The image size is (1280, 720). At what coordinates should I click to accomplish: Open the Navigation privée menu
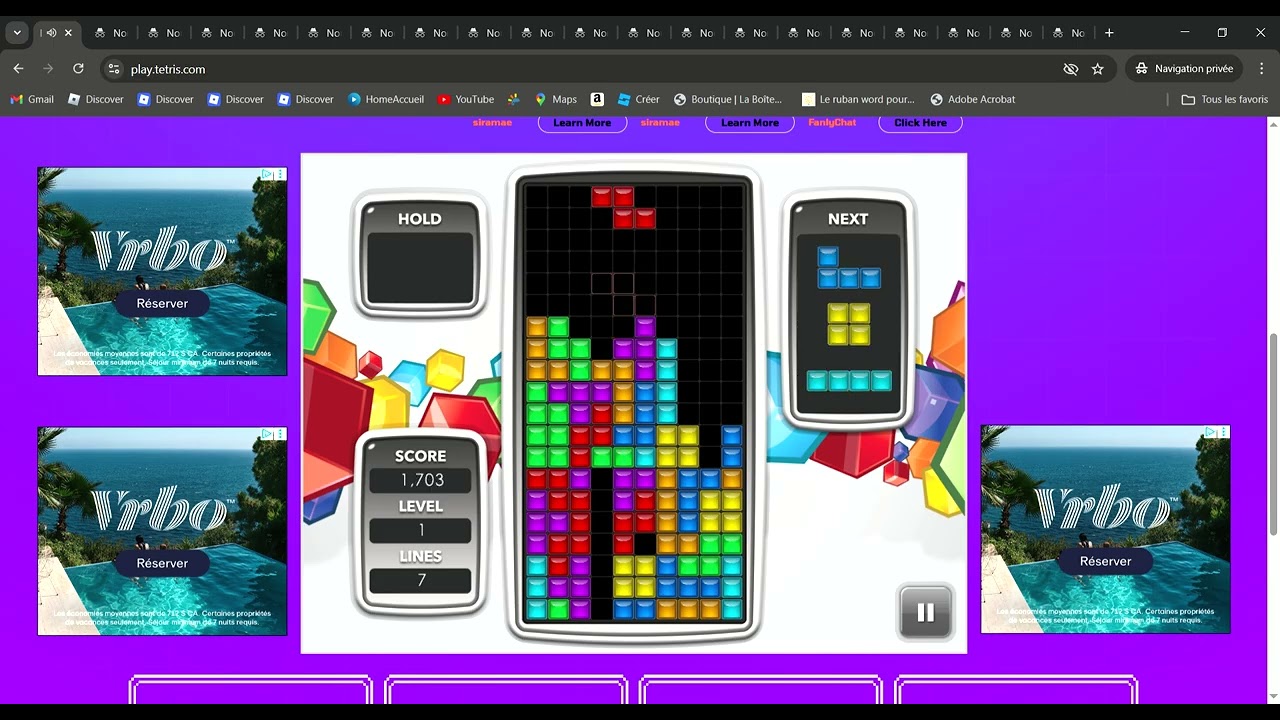pos(1184,69)
